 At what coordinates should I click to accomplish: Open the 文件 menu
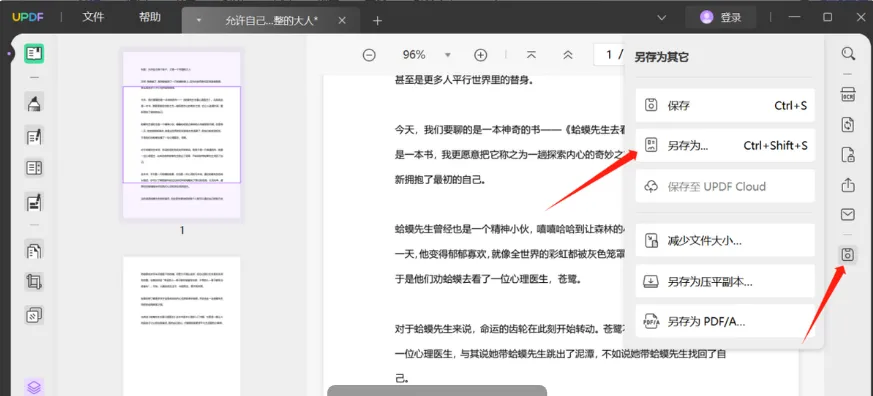pos(93,17)
